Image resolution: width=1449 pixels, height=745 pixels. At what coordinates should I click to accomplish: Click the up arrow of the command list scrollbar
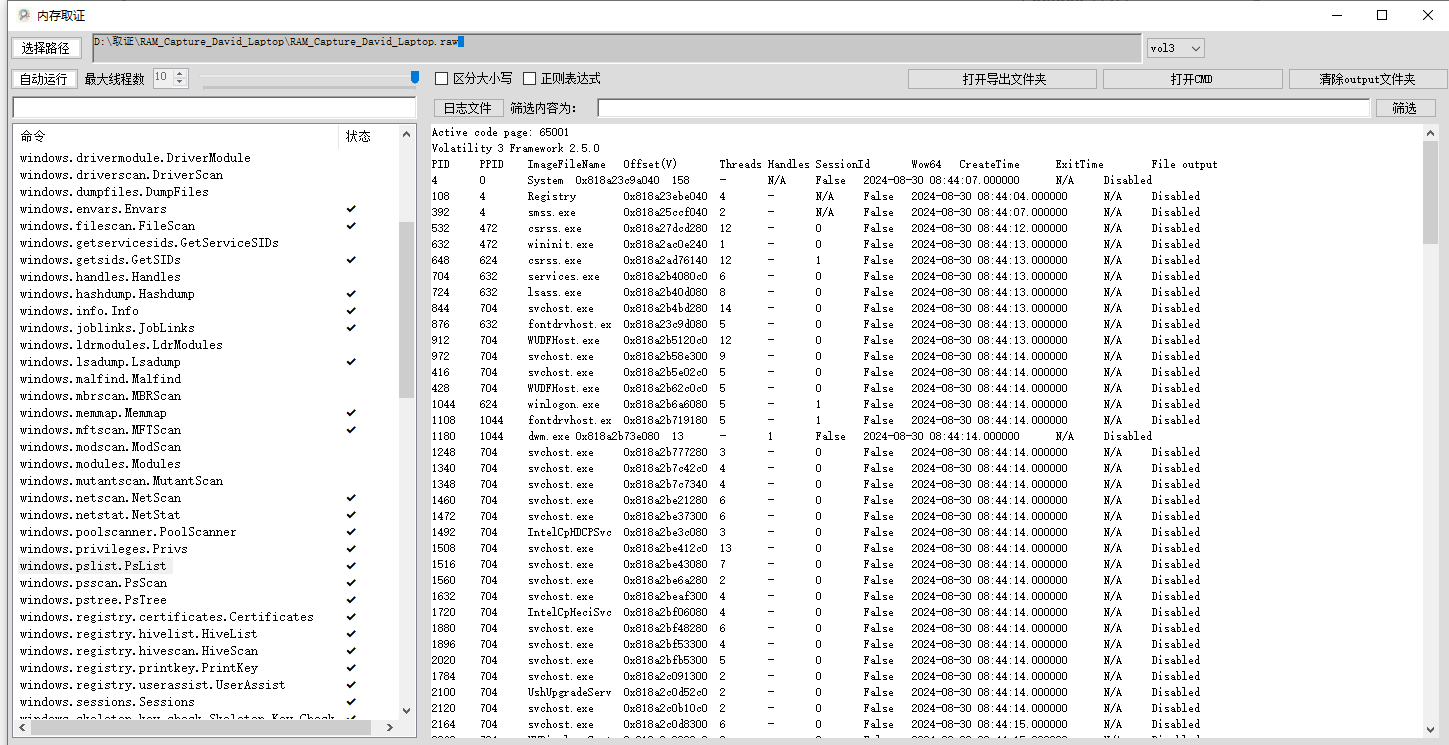click(x=406, y=135)
